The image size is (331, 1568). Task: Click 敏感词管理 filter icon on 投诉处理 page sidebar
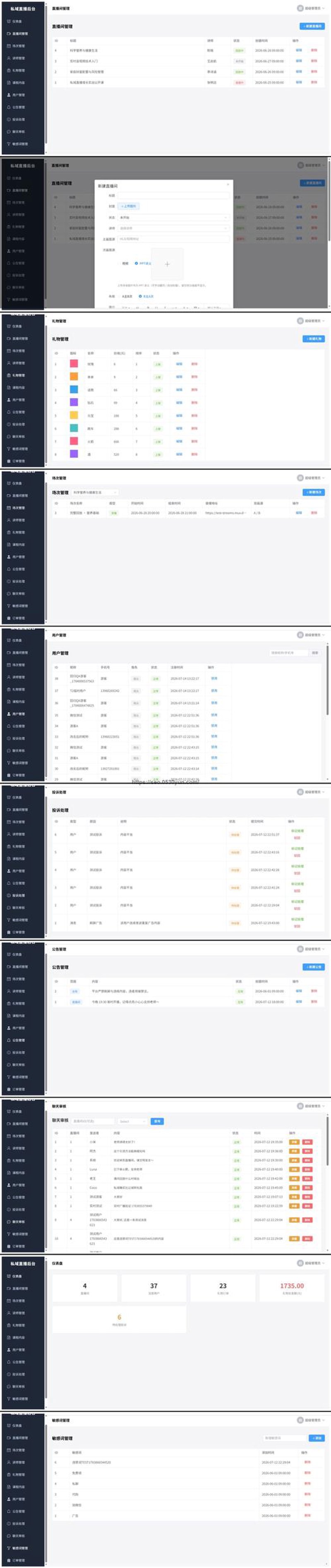tap(9, 920)
